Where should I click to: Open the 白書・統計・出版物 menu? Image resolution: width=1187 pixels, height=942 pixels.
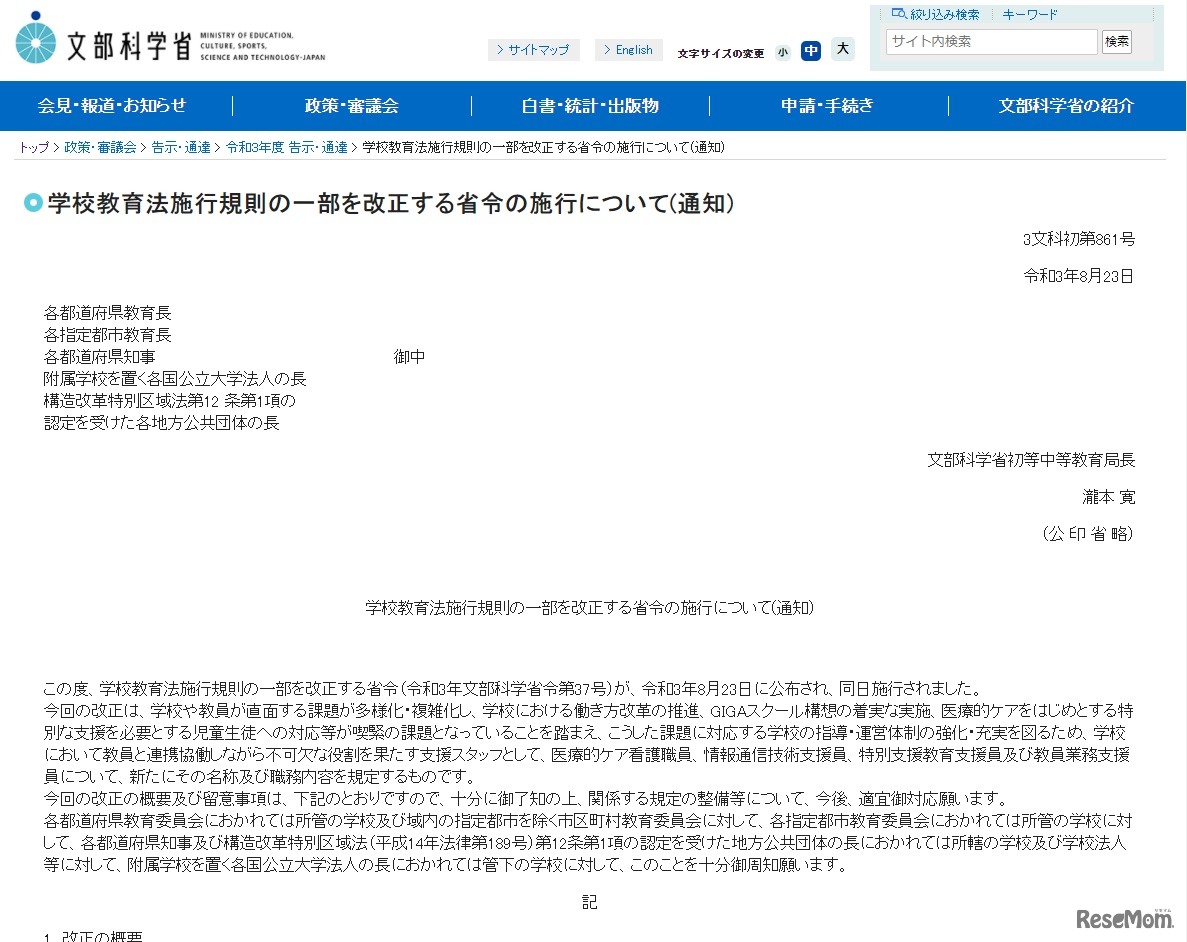click(589, 106)
